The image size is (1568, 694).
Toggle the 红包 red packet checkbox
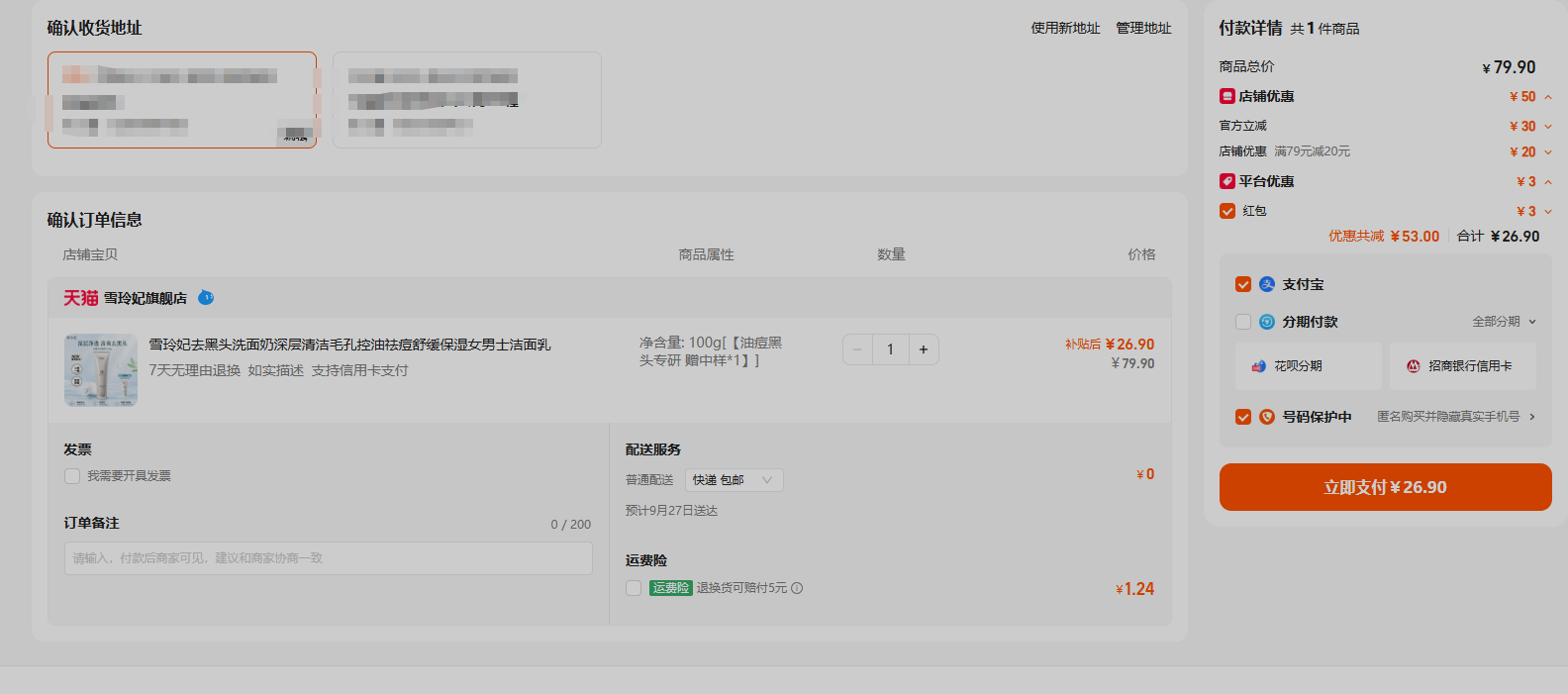click(x=1227, y=211)
